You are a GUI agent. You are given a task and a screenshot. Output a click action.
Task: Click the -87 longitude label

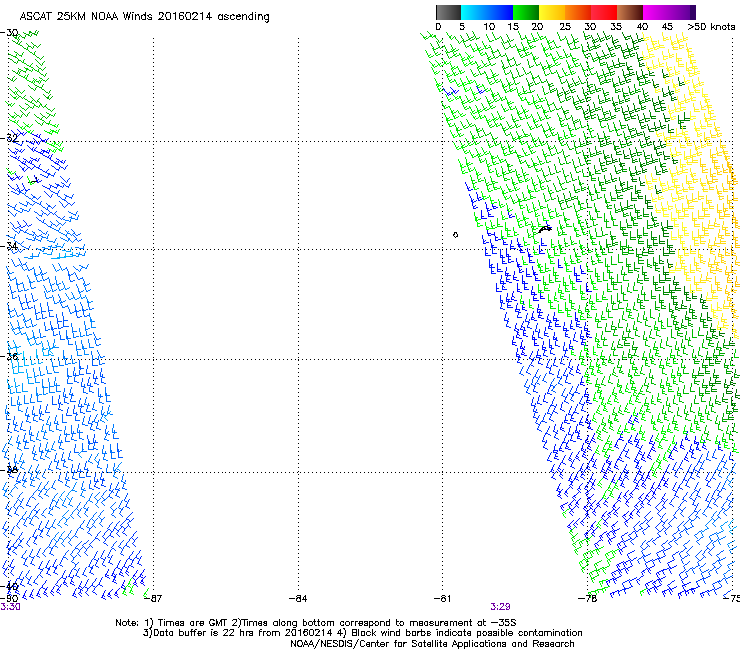click(x=153, y=599)
